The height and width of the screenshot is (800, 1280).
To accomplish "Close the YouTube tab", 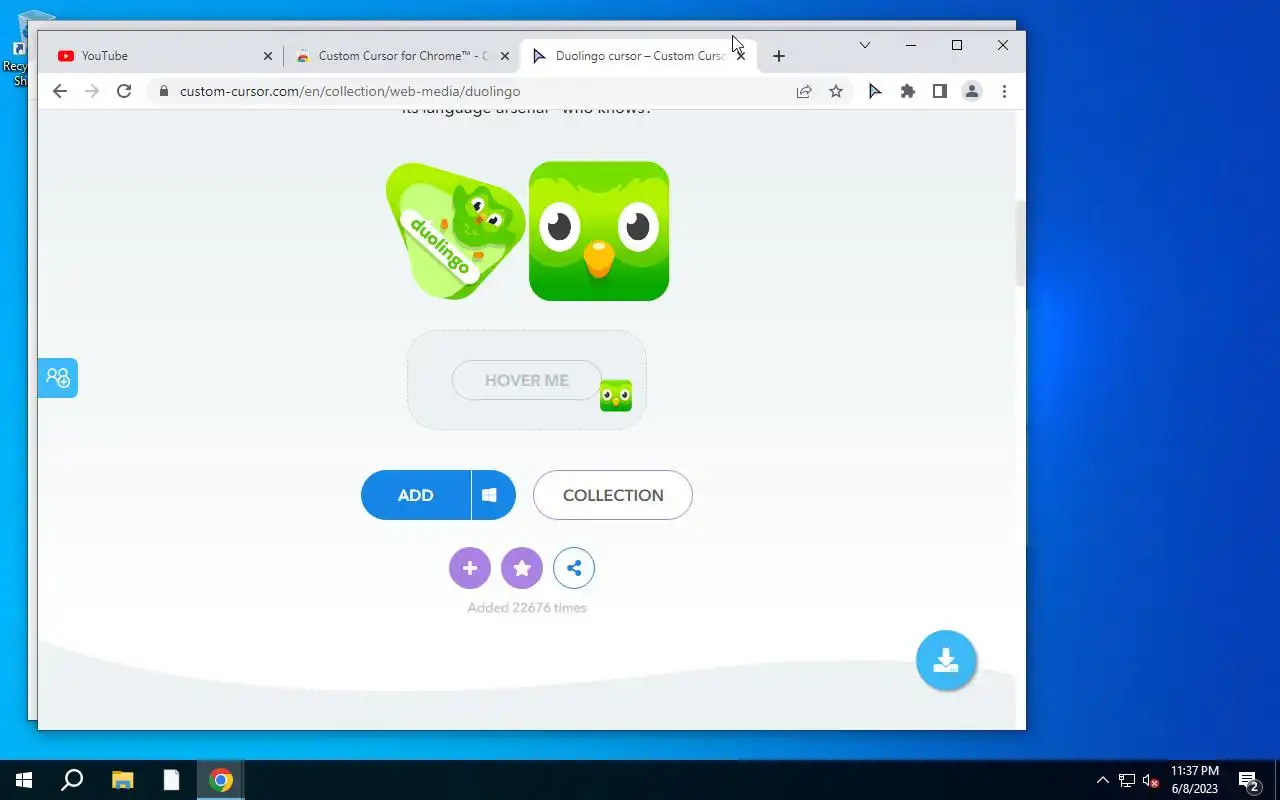I will (x=267, y=56).
